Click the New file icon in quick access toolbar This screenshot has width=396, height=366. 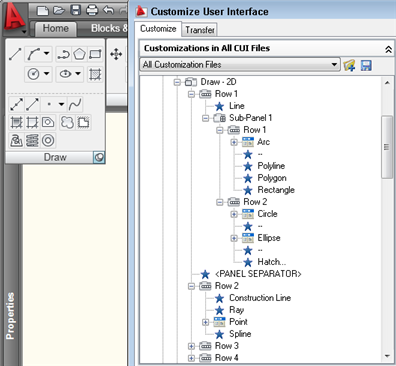[x=43, y=11]
